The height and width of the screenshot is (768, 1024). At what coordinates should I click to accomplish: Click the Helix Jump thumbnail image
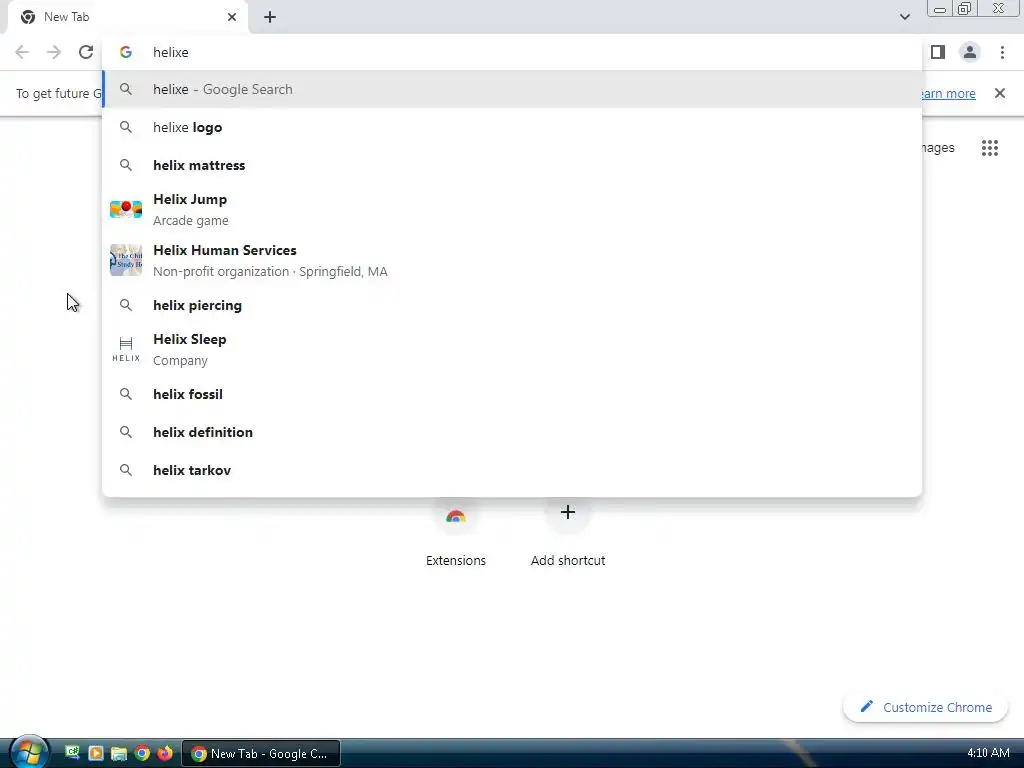tap(126, 209)
